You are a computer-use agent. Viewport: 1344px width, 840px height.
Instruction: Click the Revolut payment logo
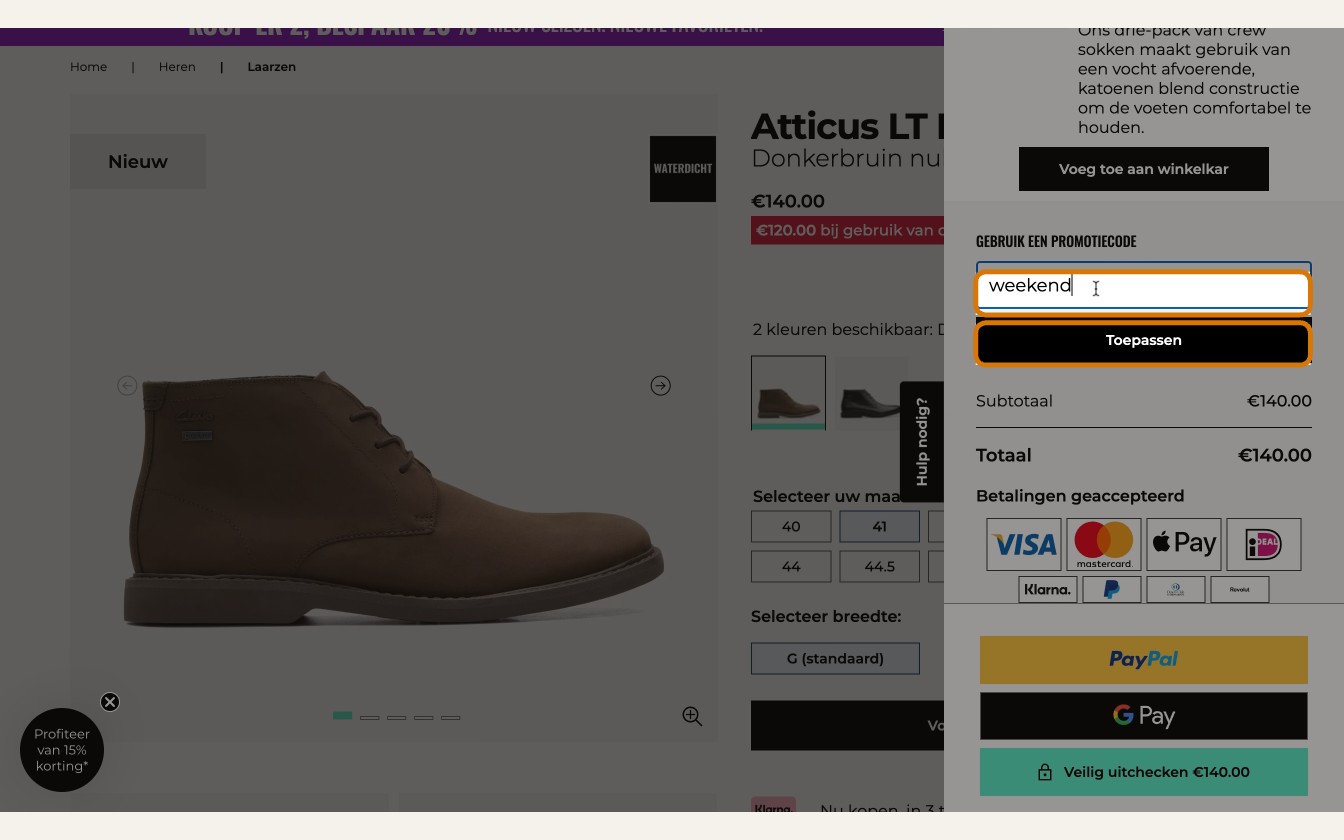pos(1240,590)
